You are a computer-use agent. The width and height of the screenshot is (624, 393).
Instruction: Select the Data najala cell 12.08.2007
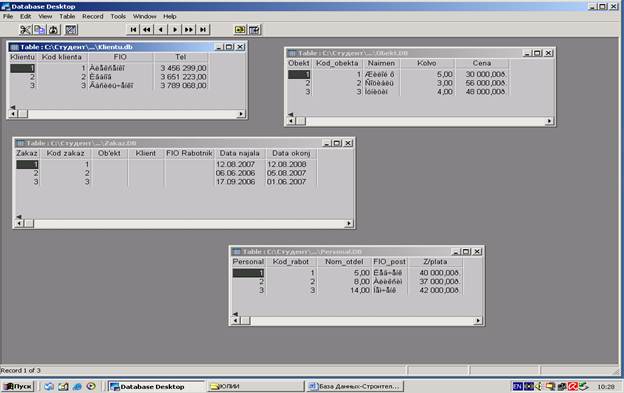click(x=240, y=164)
